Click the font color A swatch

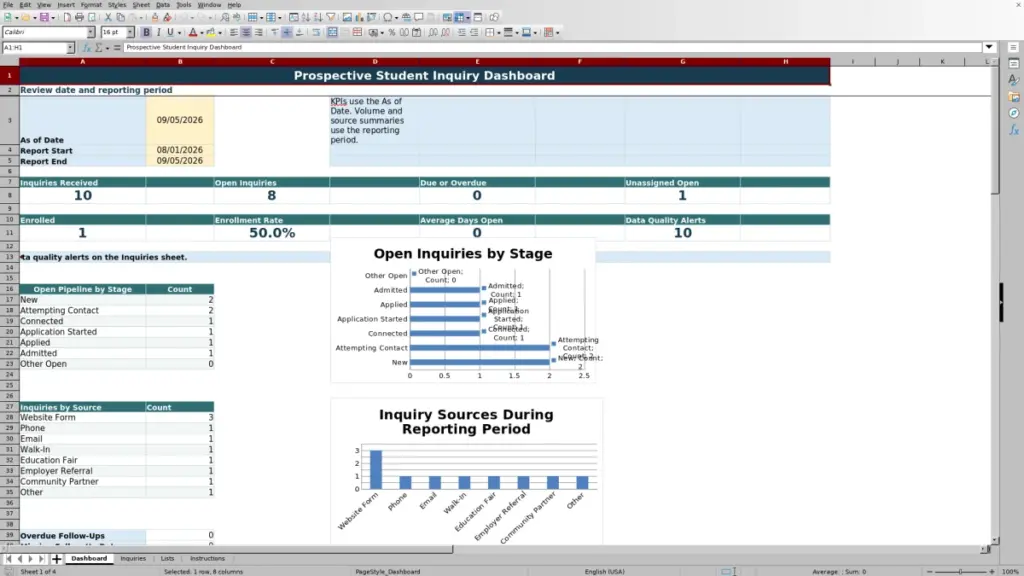coord(193,32)
